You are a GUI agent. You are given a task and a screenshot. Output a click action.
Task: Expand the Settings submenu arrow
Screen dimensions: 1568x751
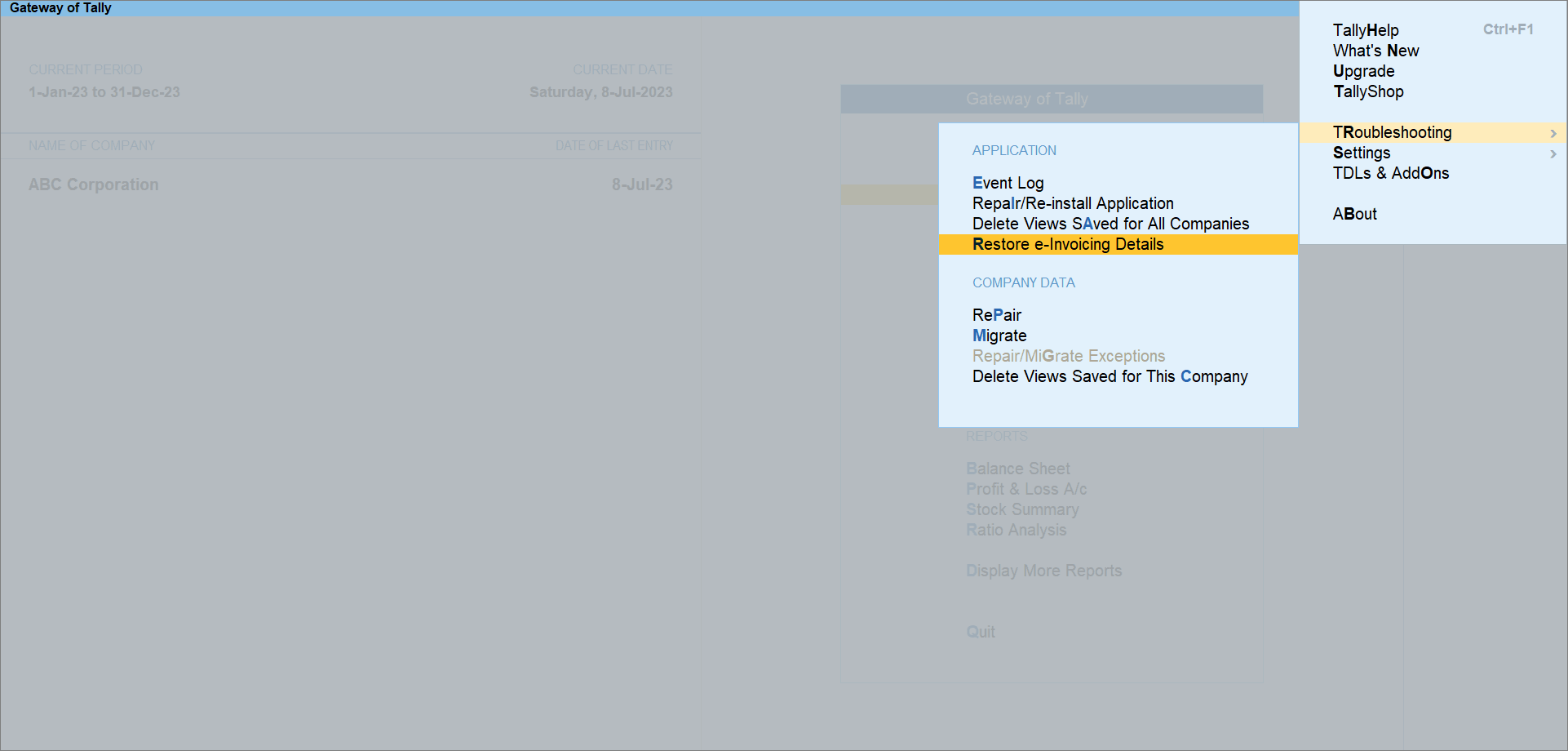click(x=1553, y=153)
